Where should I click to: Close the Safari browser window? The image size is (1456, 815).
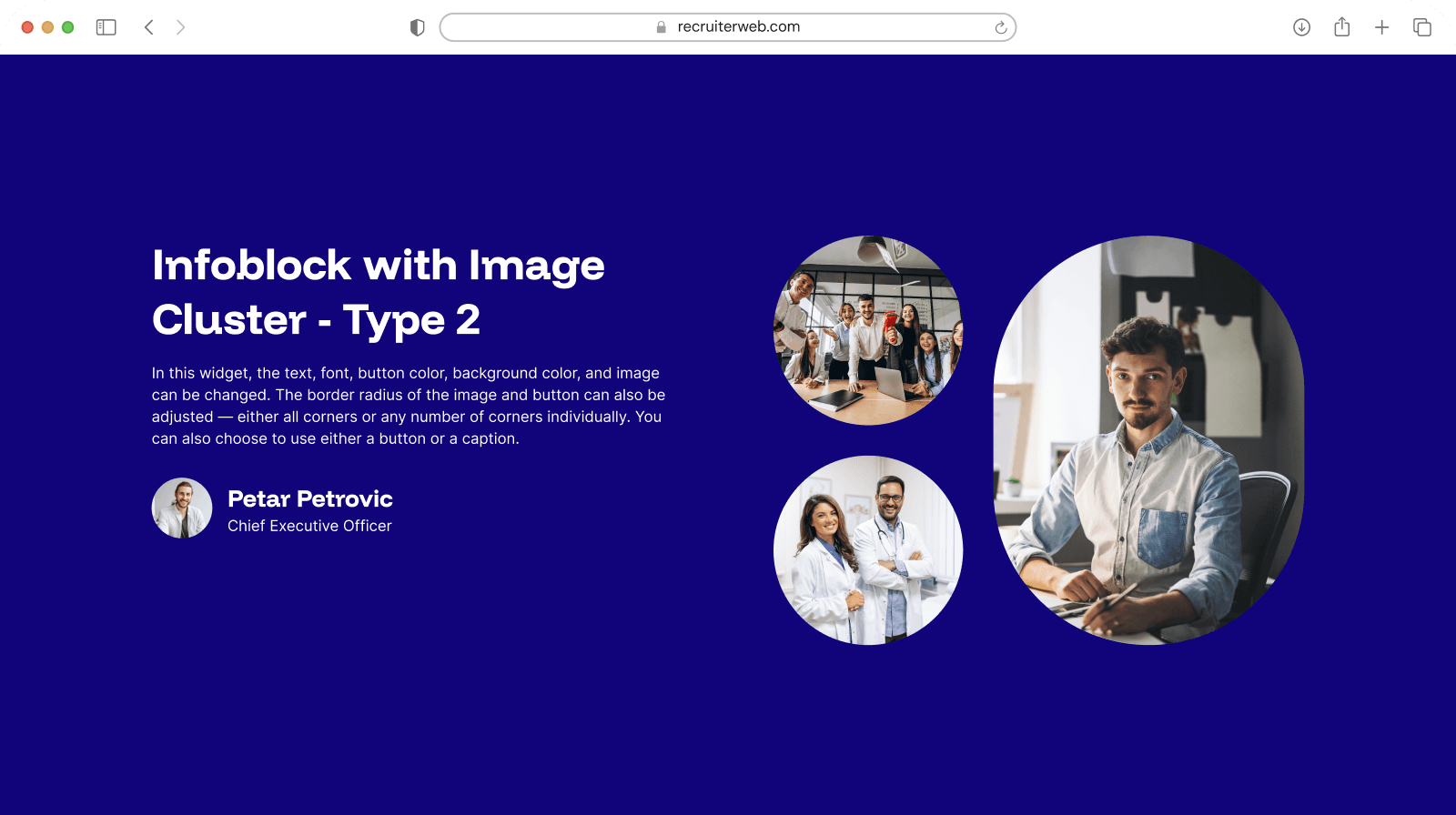pyautogui.click(x=27, y=27)
